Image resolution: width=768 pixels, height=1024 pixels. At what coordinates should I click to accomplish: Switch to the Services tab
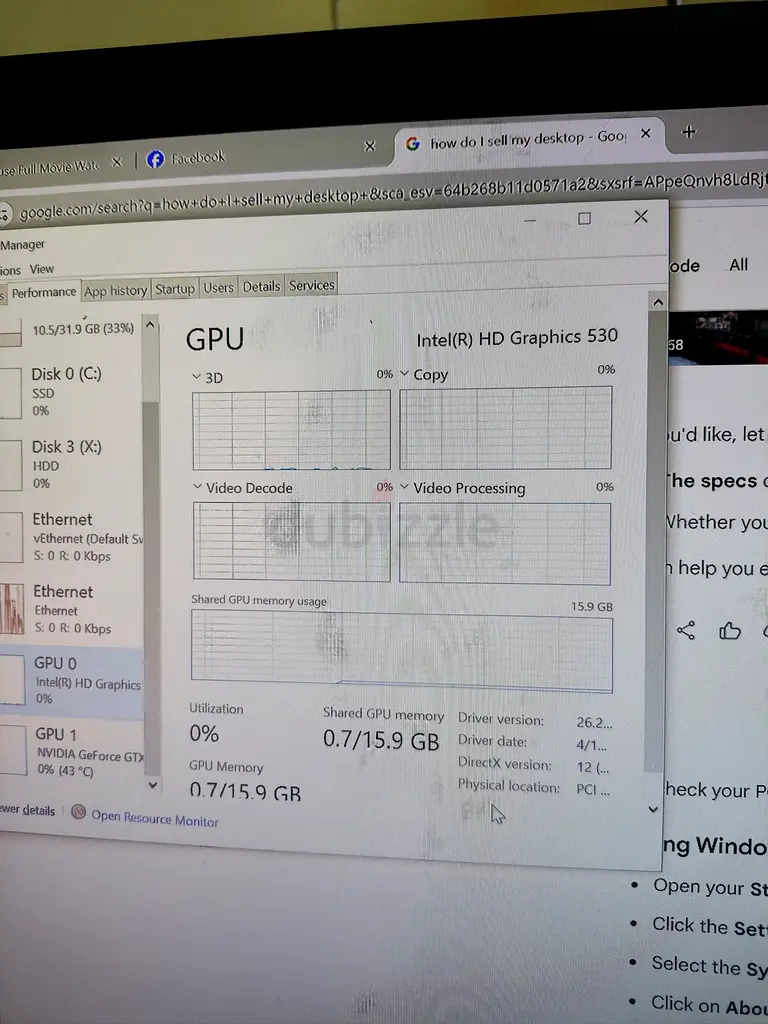pos(312,285)
